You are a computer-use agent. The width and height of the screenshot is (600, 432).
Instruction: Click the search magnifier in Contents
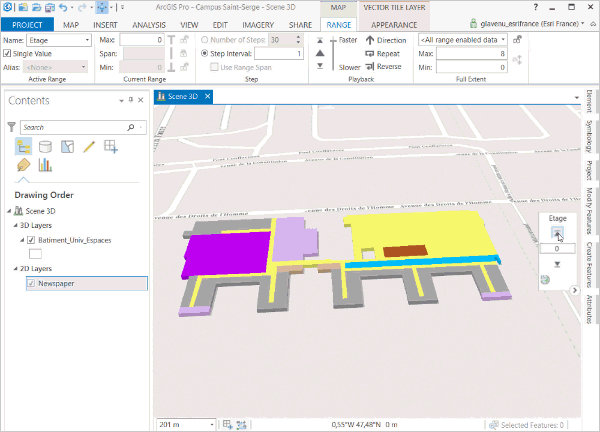[x=131, y=127]
